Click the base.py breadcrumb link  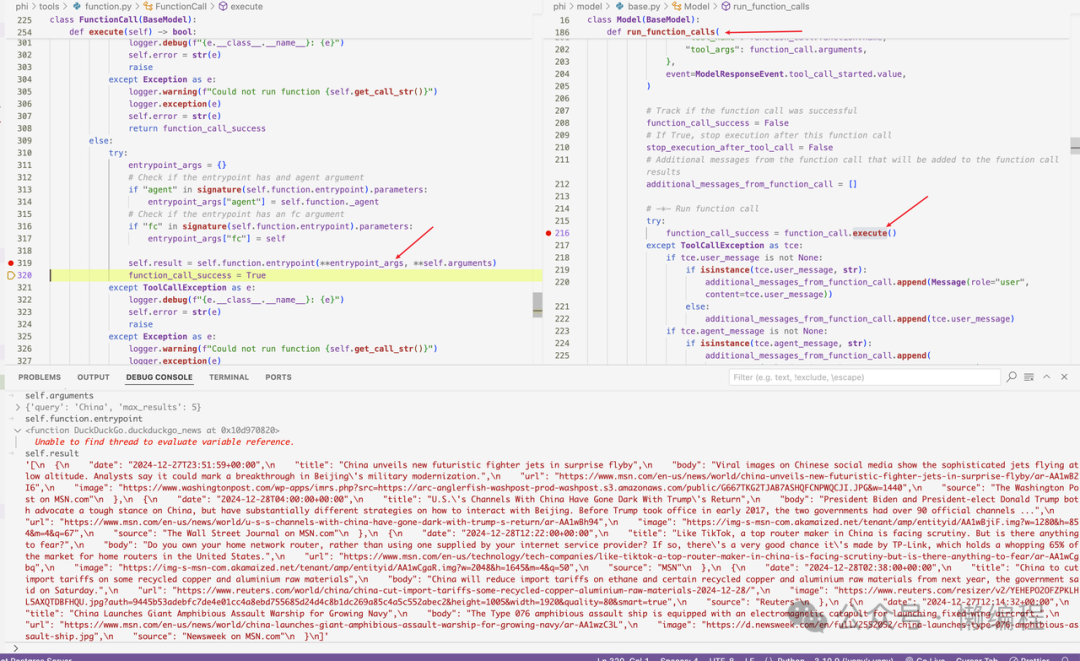[644, 6]
